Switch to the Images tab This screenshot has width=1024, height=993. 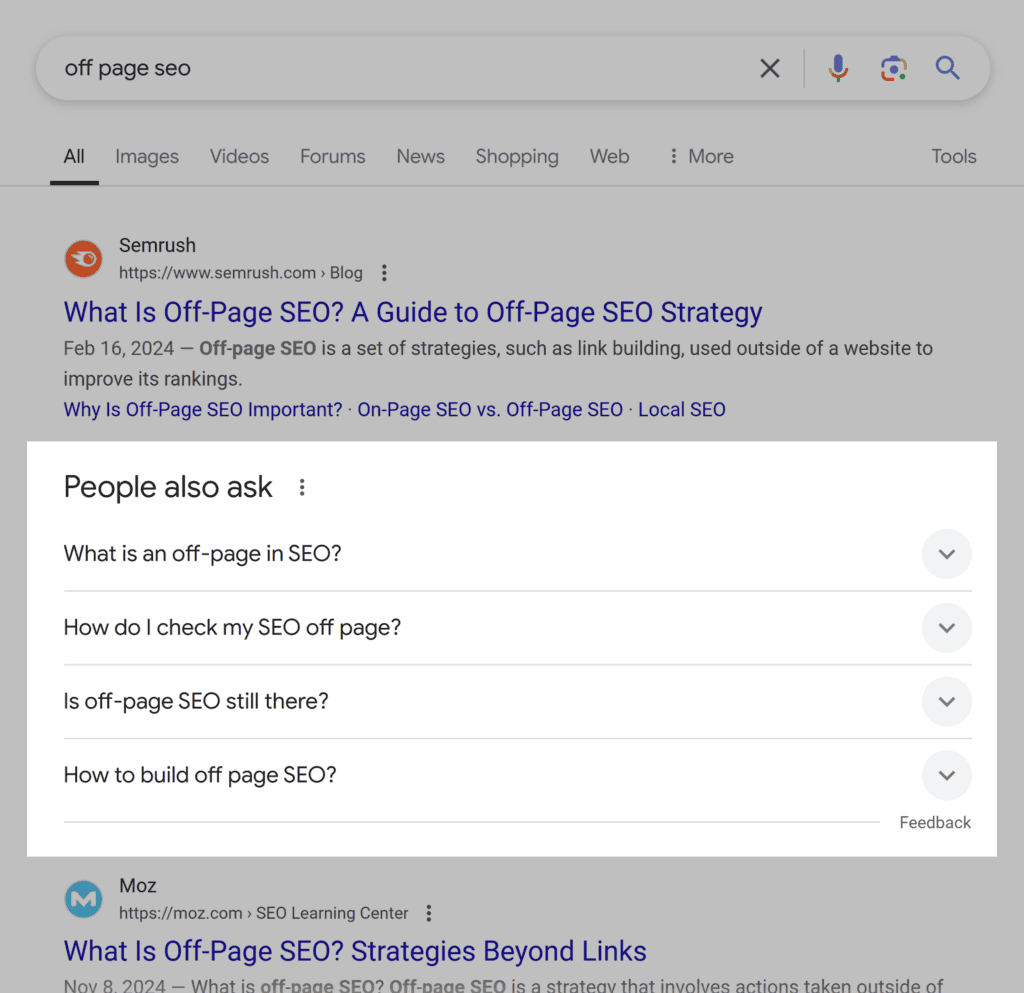pyautogui.click(x=146, y=156)
